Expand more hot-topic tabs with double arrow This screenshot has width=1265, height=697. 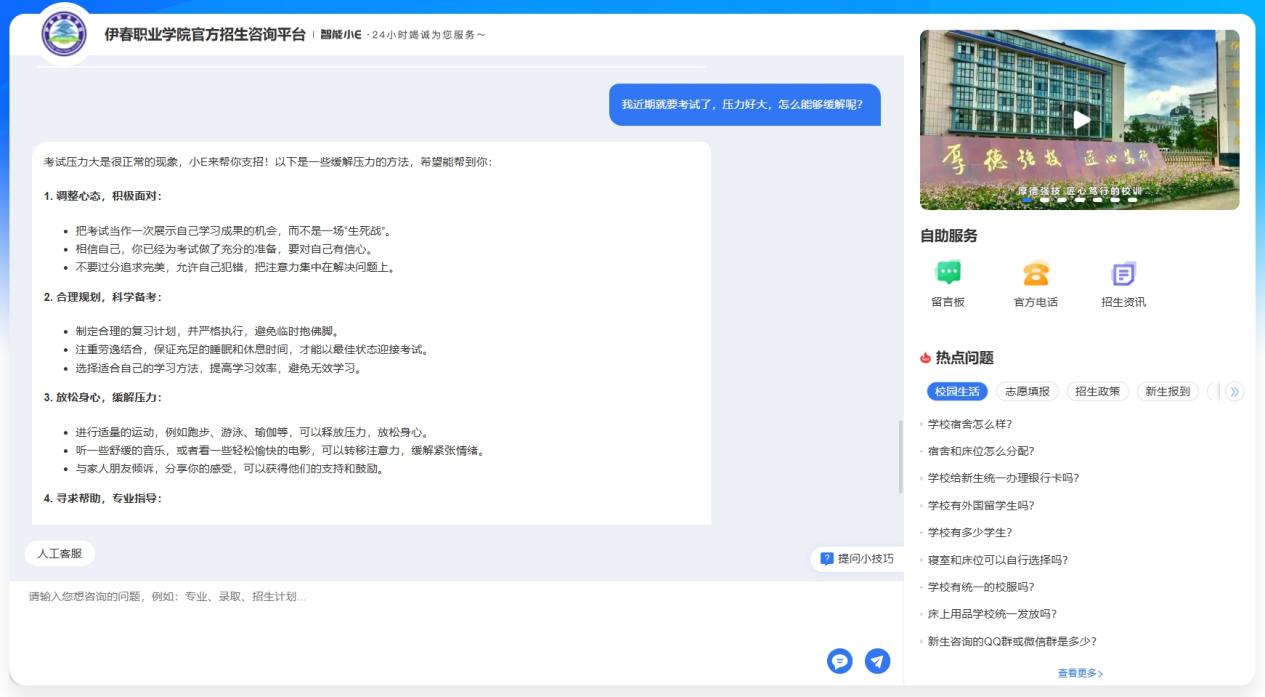click(x=1235, y=392)
